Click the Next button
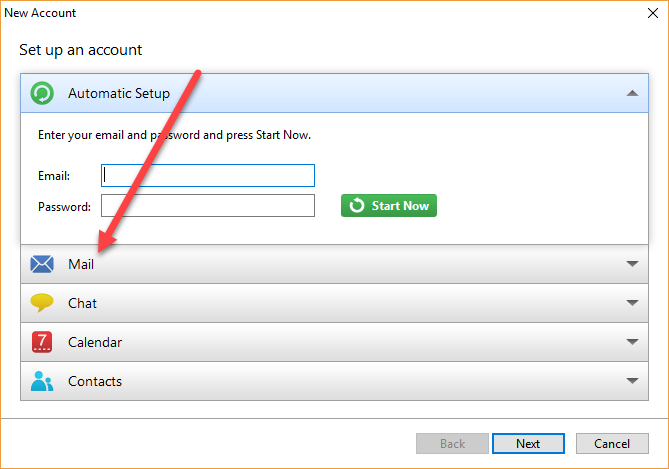 click(x=528, y=444)
